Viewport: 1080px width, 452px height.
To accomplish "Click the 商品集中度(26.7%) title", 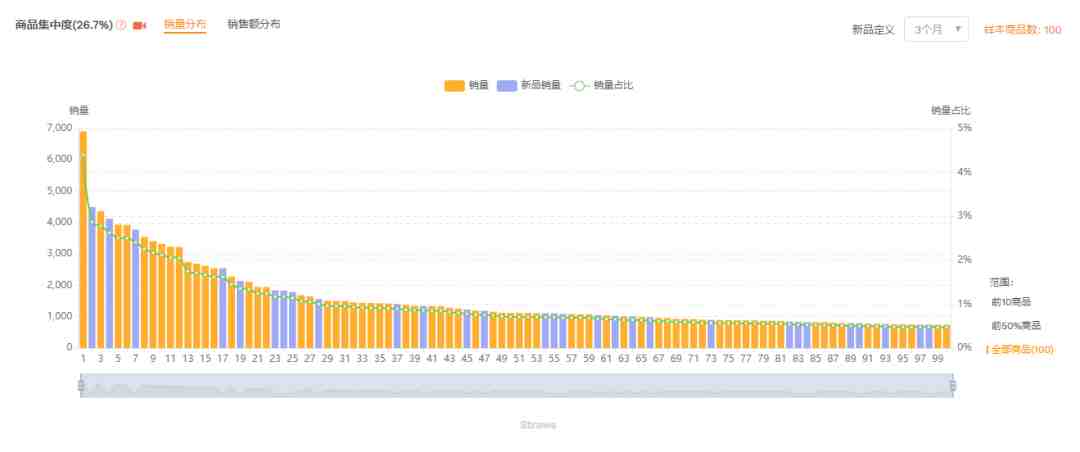I will click(63, 25).
